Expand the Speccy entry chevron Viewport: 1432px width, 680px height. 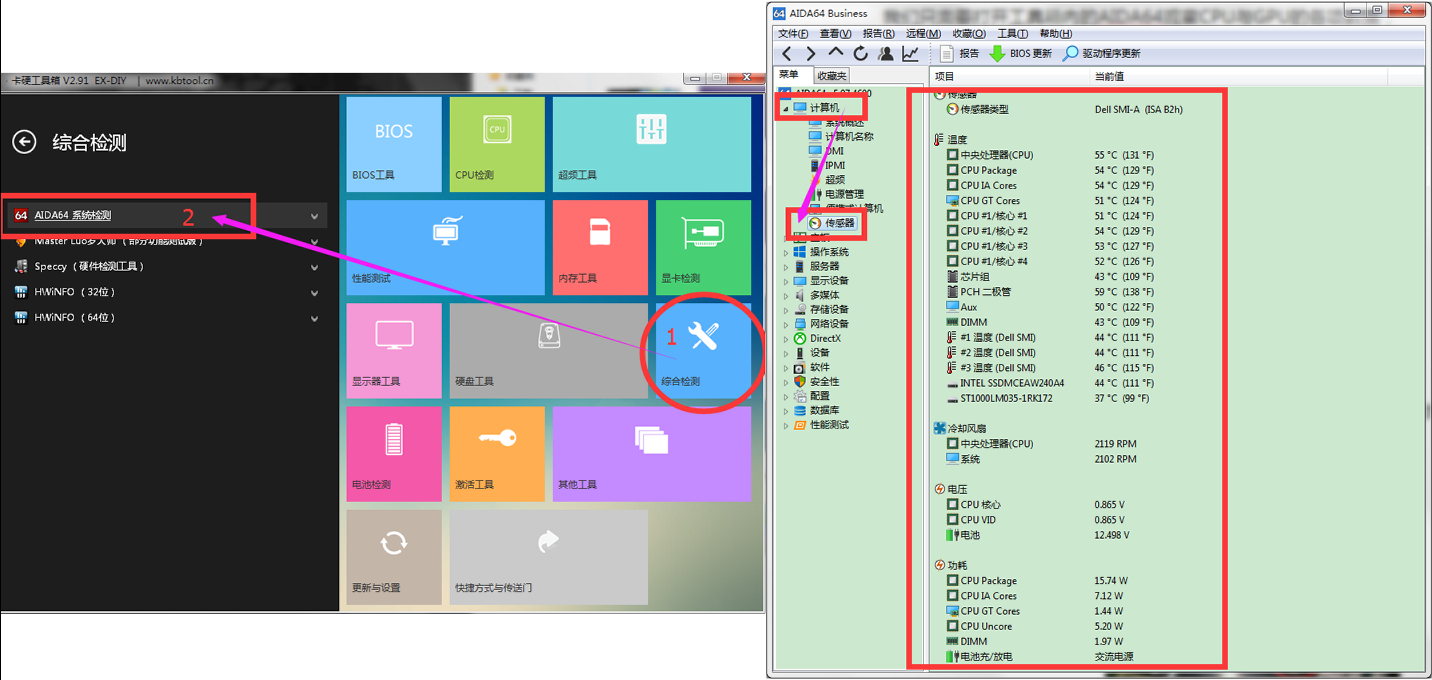315,267
